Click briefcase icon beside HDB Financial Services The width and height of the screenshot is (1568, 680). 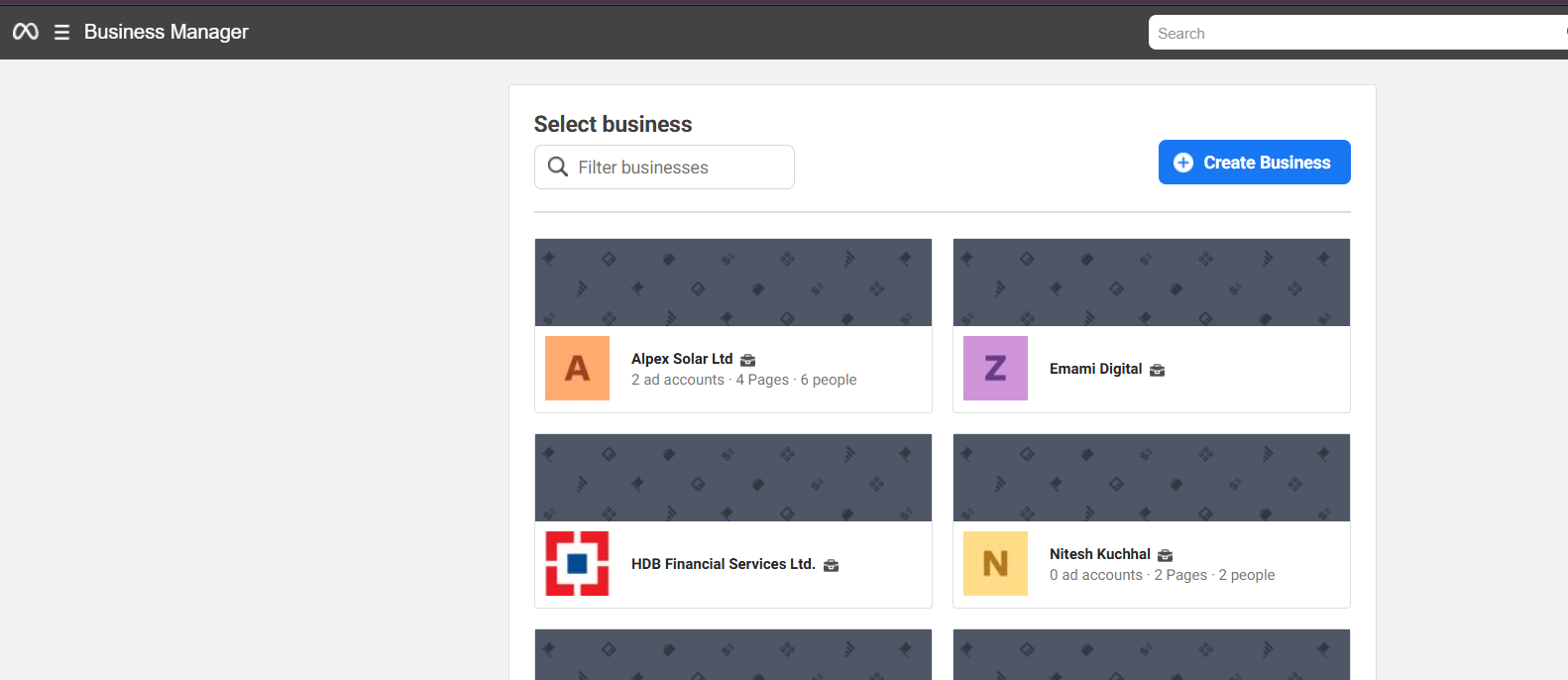pos(832,565)
